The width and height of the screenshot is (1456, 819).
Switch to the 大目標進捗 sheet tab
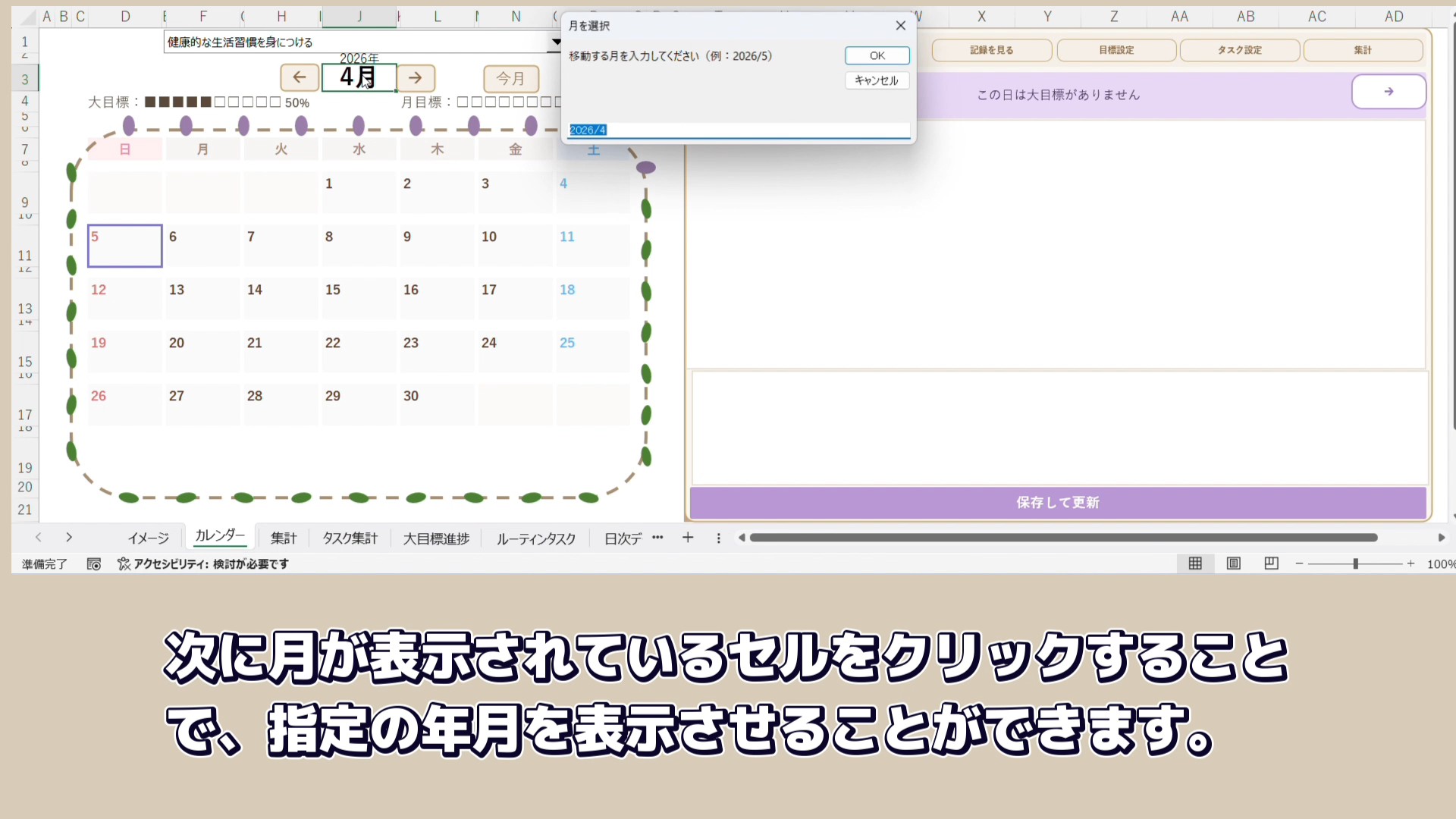(436, 538)
